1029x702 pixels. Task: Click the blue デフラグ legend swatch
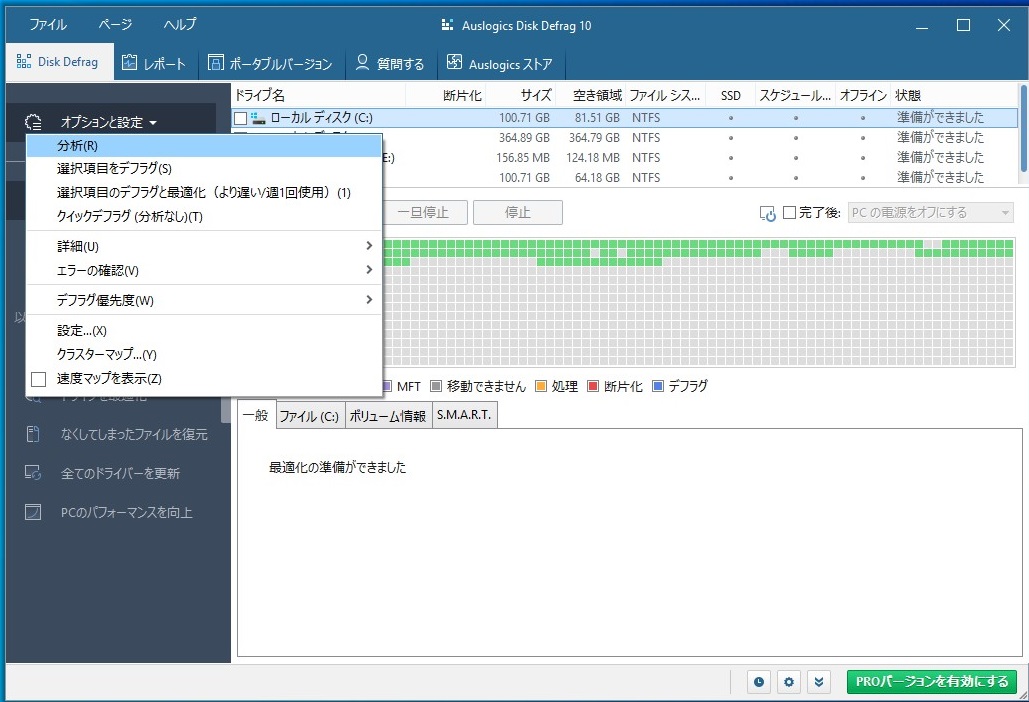click(658, 386)
